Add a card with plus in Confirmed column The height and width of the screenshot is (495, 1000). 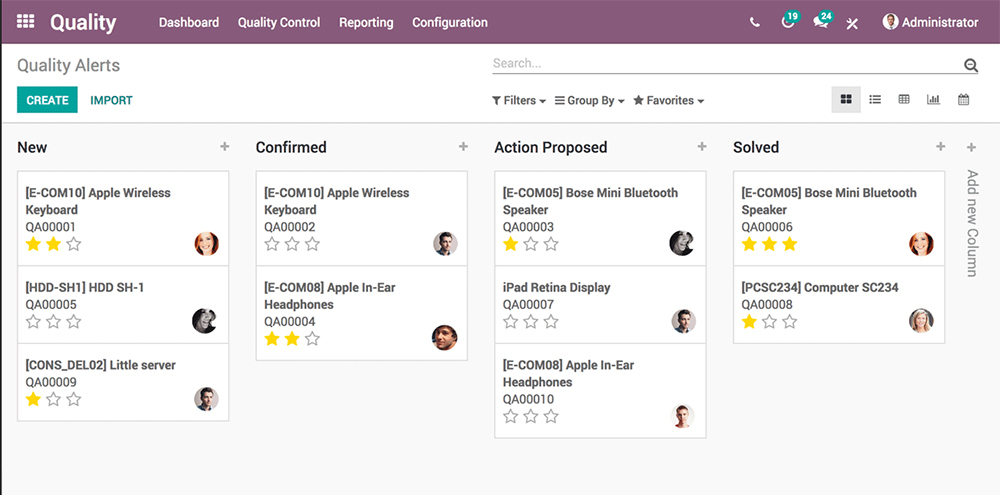click(463, 147)
